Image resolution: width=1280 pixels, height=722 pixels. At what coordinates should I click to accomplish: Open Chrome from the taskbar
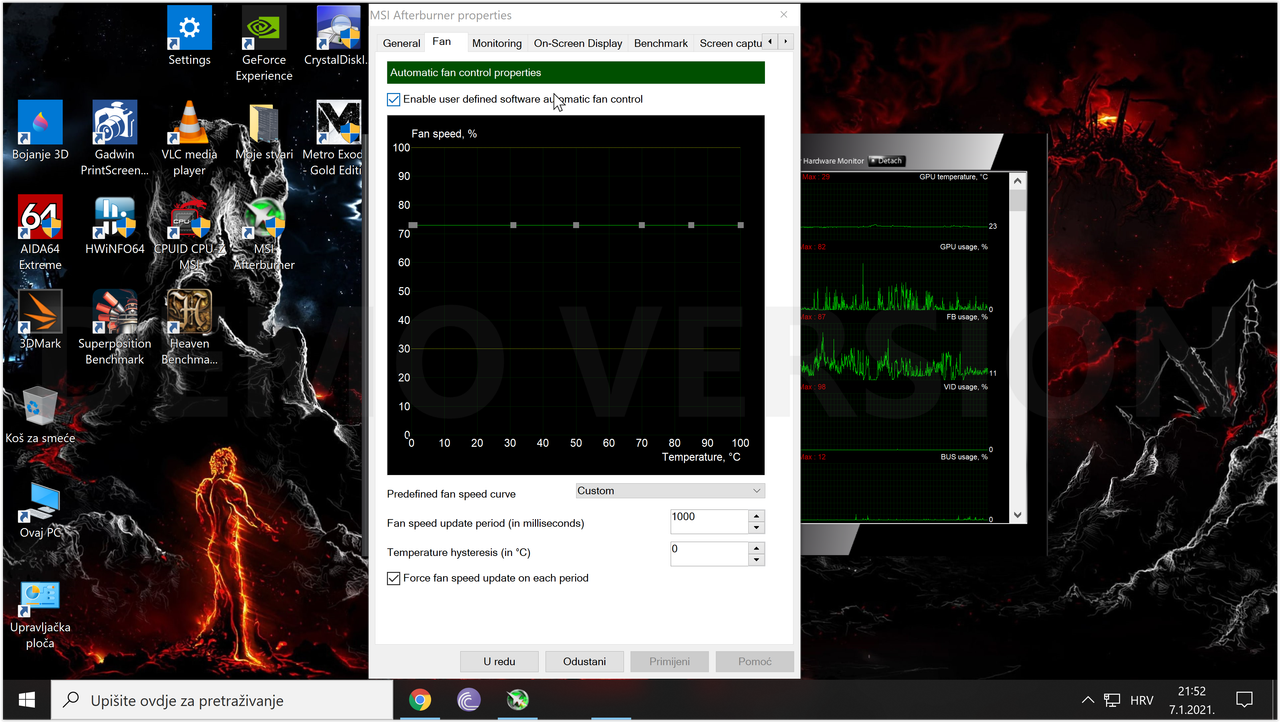(420, 700)
